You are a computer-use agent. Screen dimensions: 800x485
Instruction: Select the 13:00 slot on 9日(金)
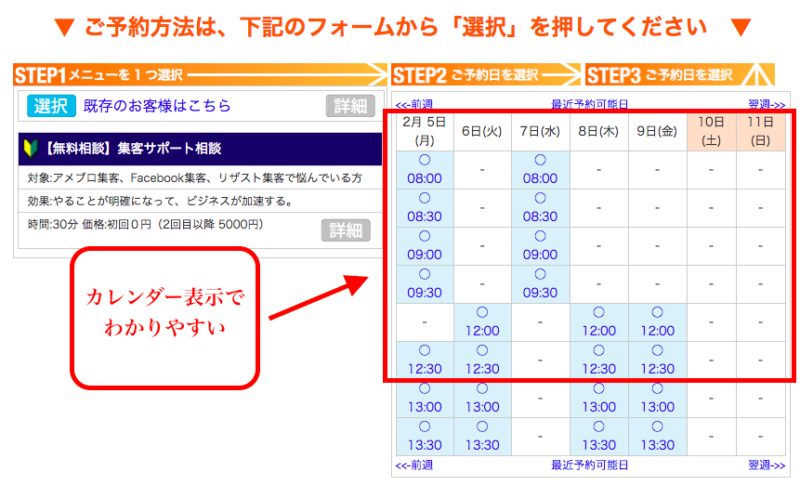click(x=658, y=399)
